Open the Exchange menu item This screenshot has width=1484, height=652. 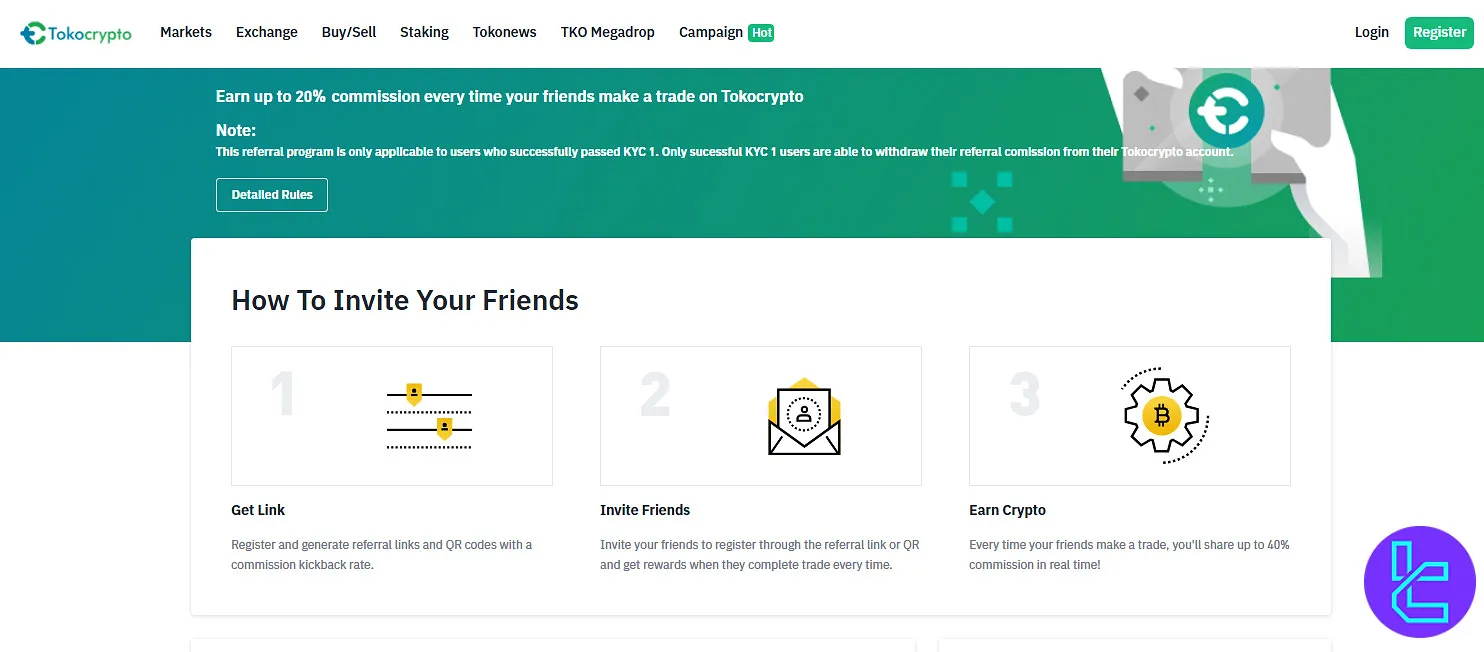click(x=267, y=32)
